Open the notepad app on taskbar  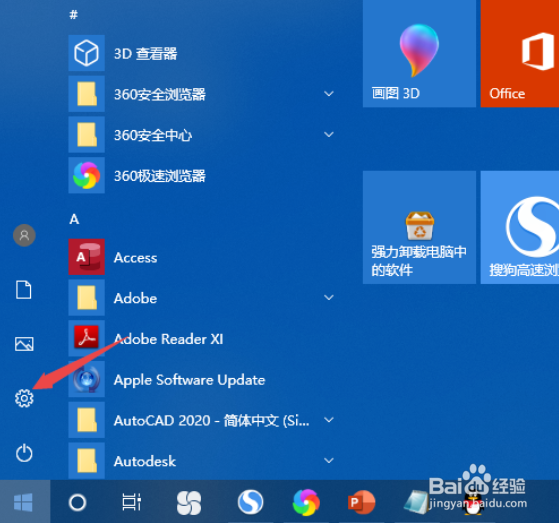[x=416, y=502]
